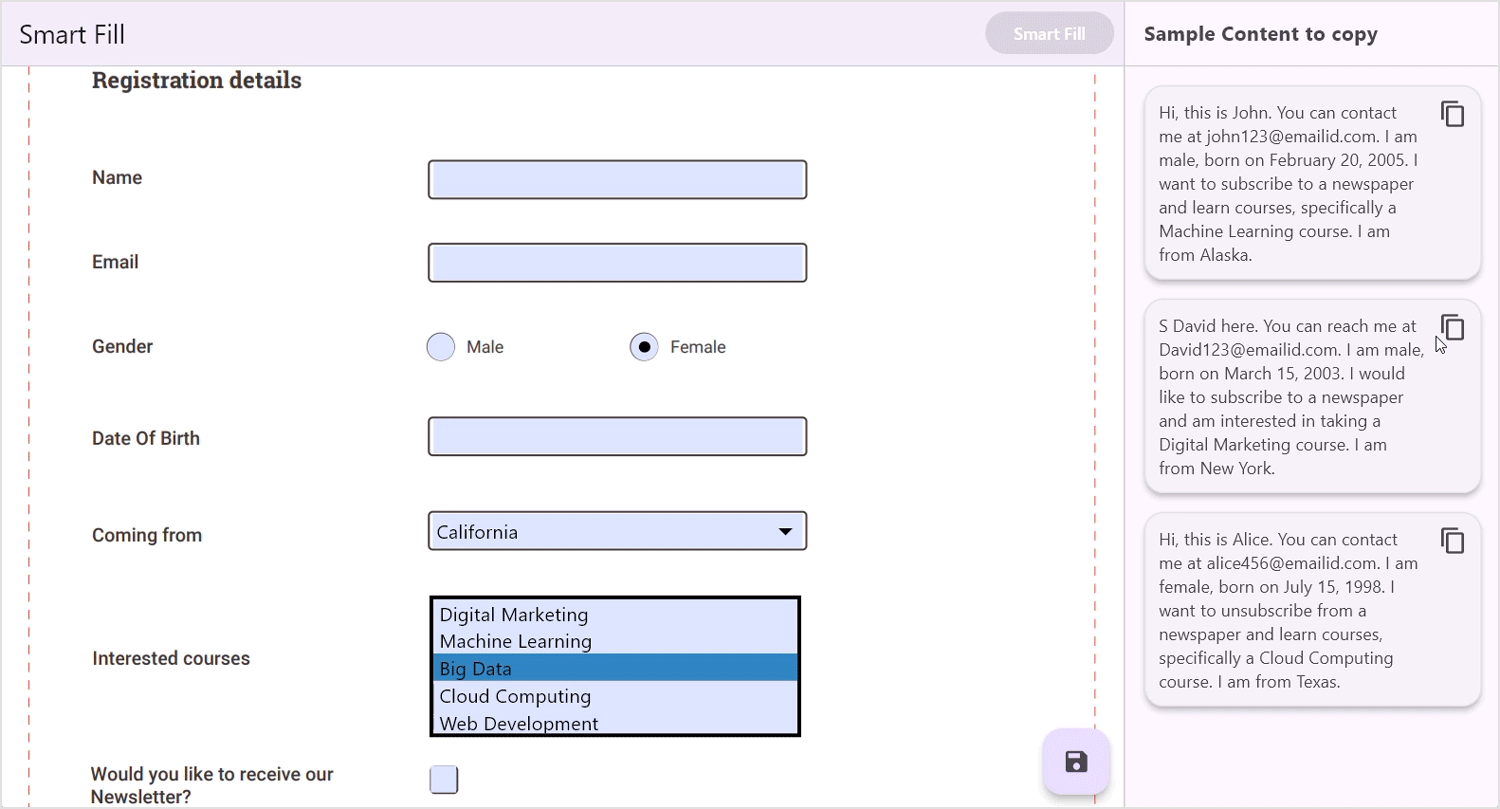Click the Date Of Birth field
The height and width of the screenshot is (809, 1500).
pos(617,437)
